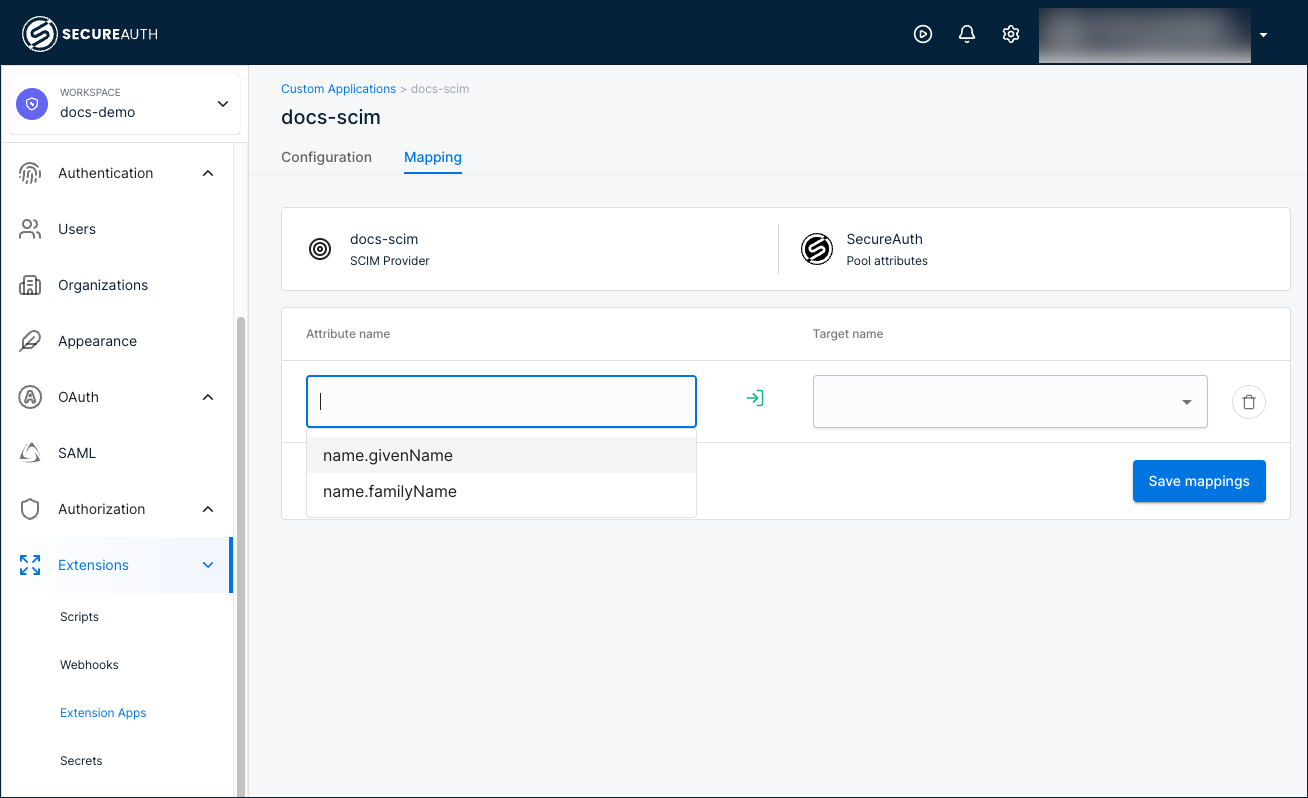Select the Mapping tab
This screenshot has height=798, width=1308.
433,157
